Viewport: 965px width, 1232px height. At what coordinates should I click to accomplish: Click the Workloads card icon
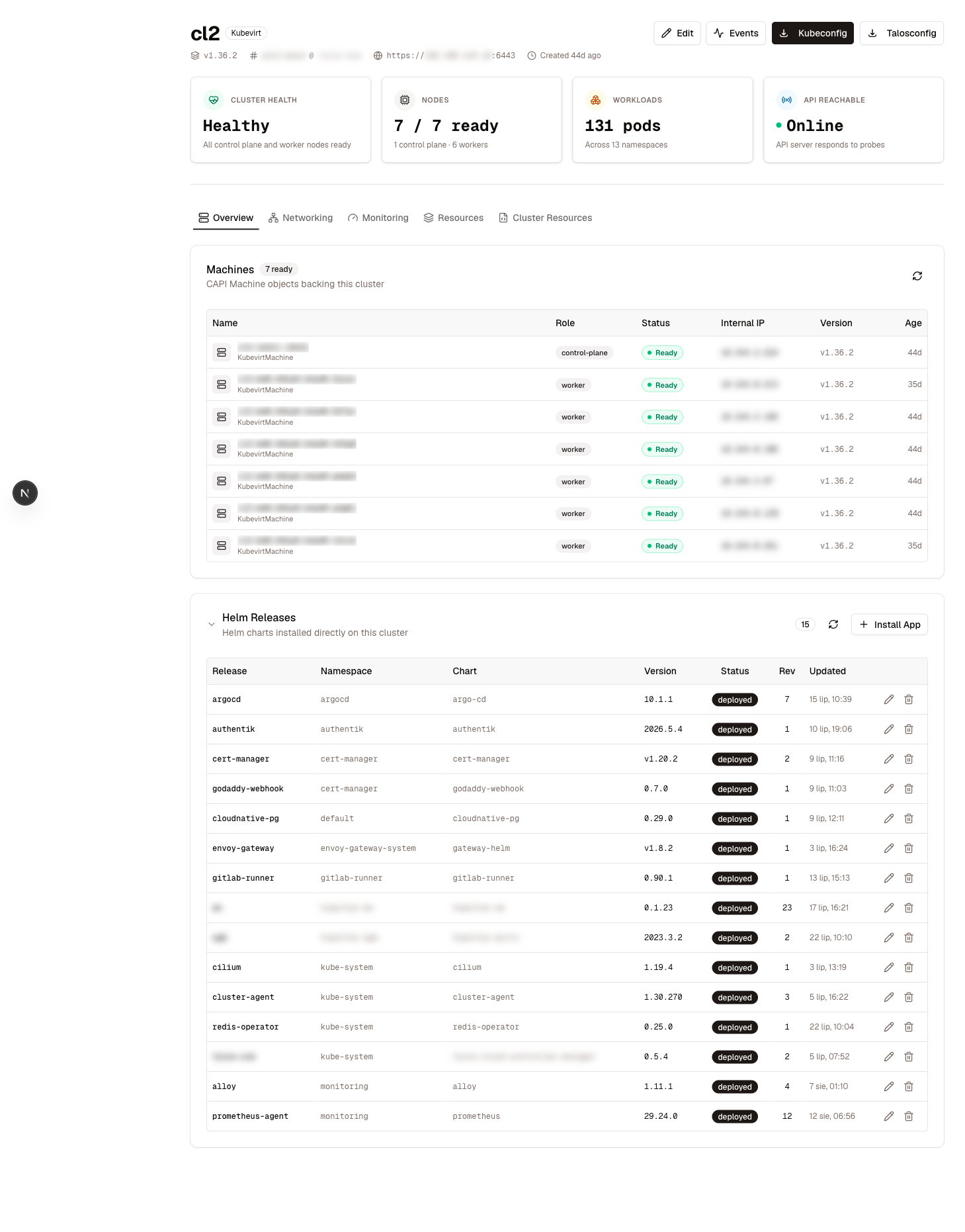[595, 100]
